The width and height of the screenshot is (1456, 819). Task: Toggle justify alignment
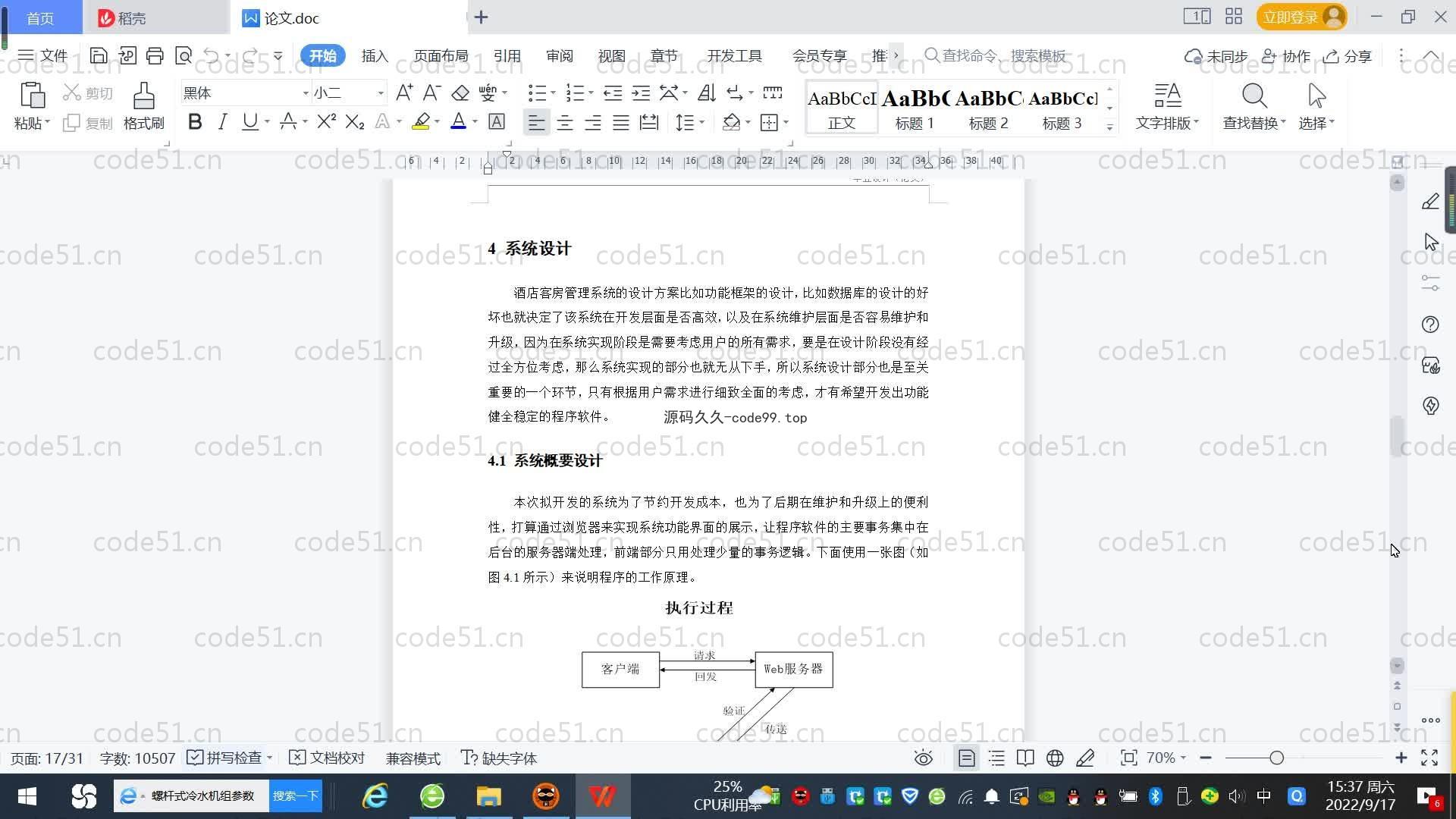coord(621,122)
